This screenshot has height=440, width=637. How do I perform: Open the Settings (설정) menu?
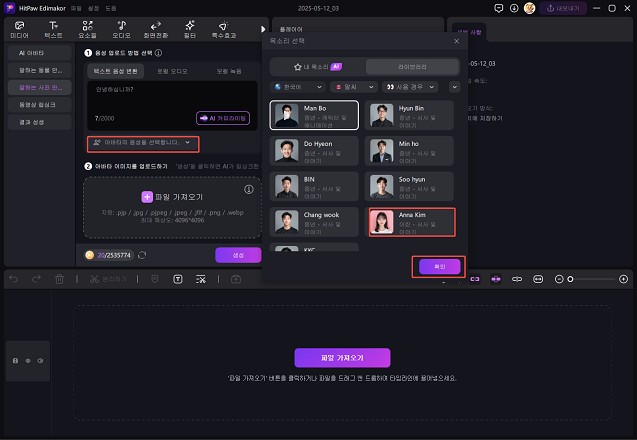pos(93,9)
